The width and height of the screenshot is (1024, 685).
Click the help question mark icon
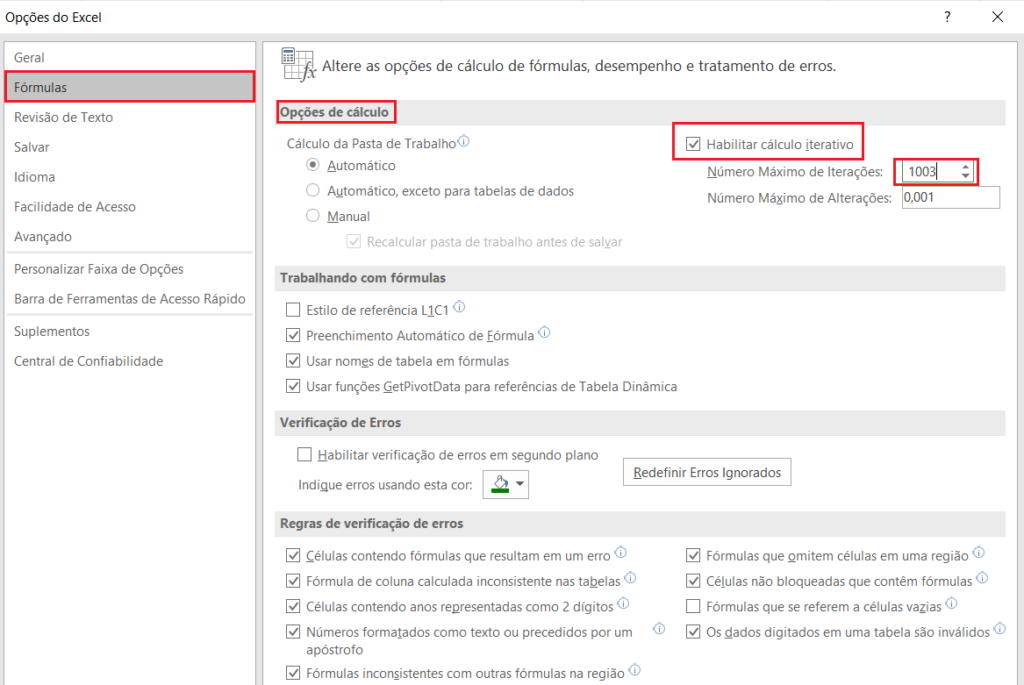(946, 17)
